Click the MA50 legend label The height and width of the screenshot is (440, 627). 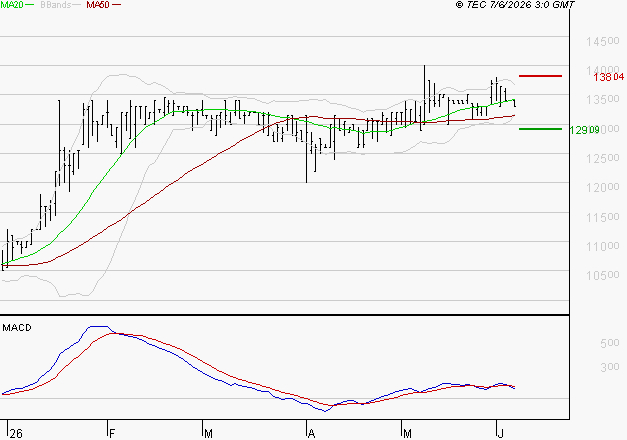(x=98, y=5)
